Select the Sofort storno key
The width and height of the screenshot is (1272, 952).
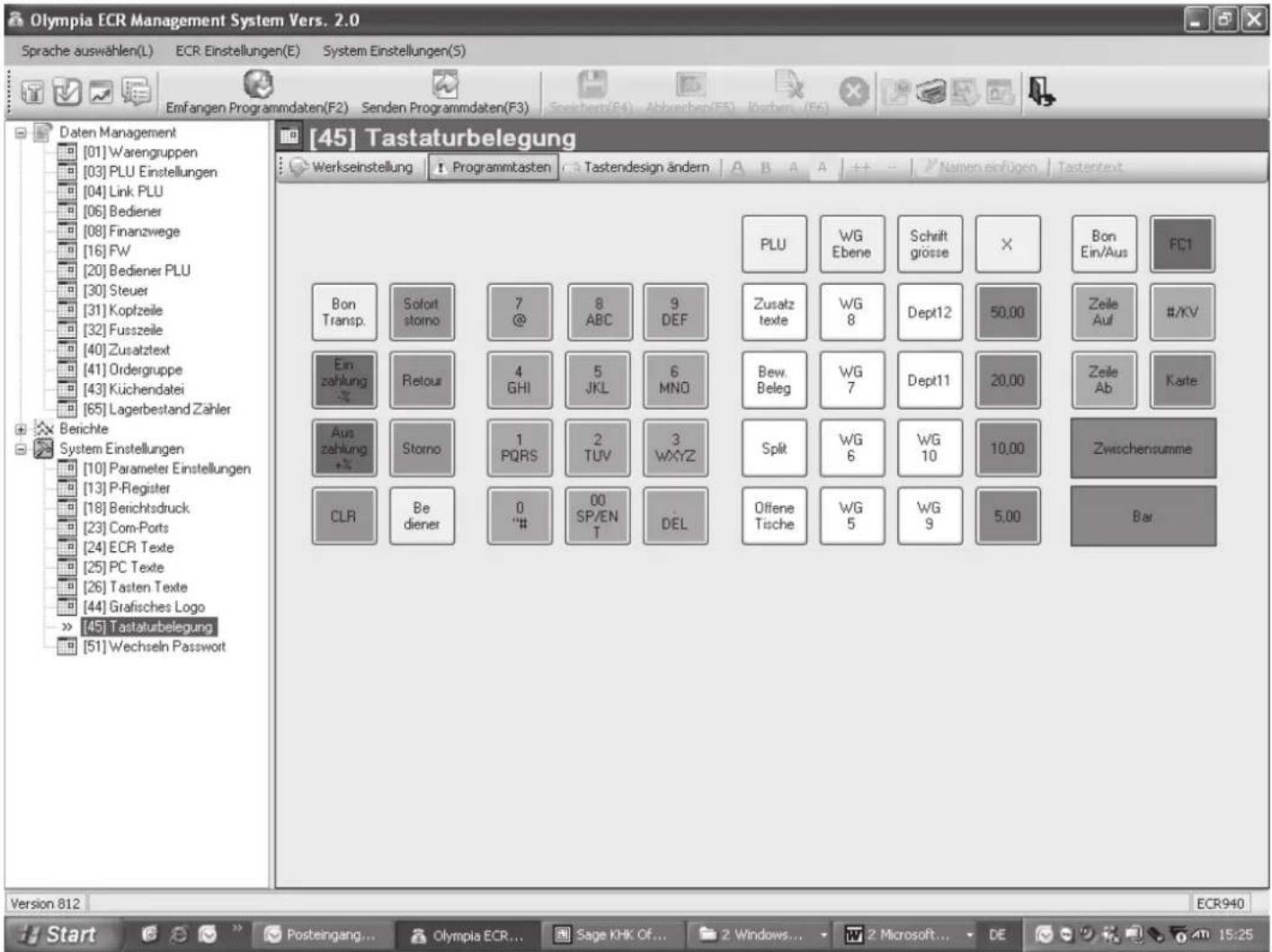coord(422,312)
